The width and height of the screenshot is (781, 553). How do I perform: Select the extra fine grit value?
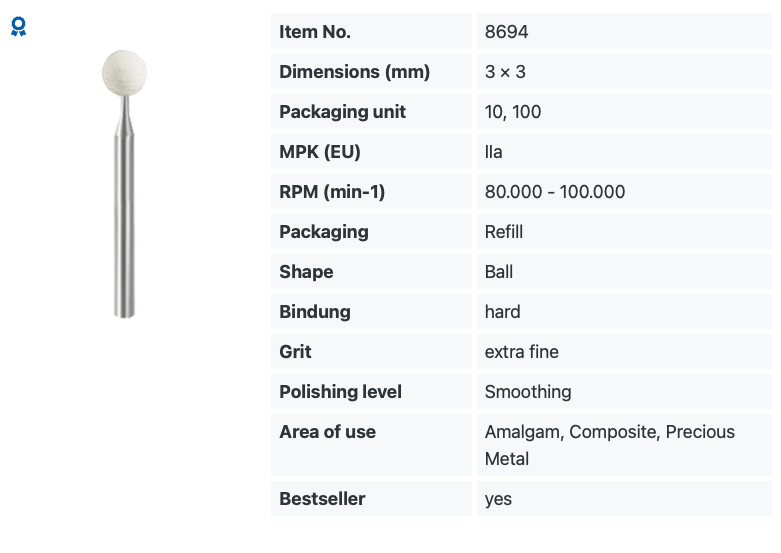click(521, 352)
